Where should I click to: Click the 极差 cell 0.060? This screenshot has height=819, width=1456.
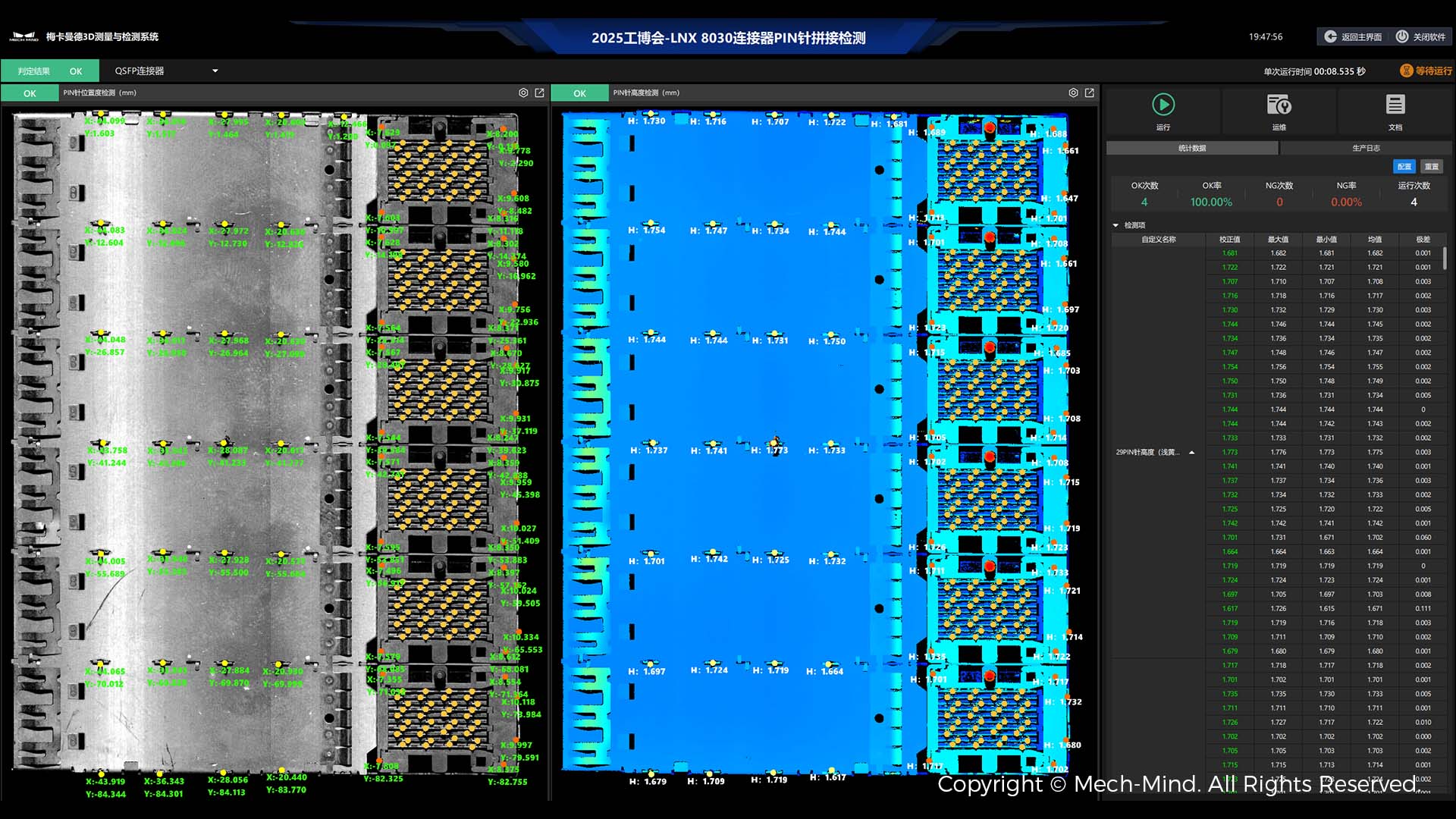(1423, 537)
